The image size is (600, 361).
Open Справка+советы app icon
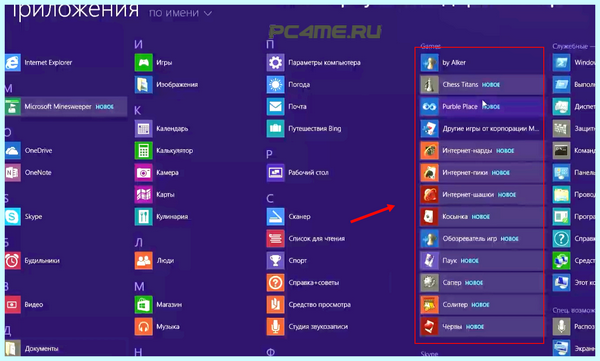276,283
